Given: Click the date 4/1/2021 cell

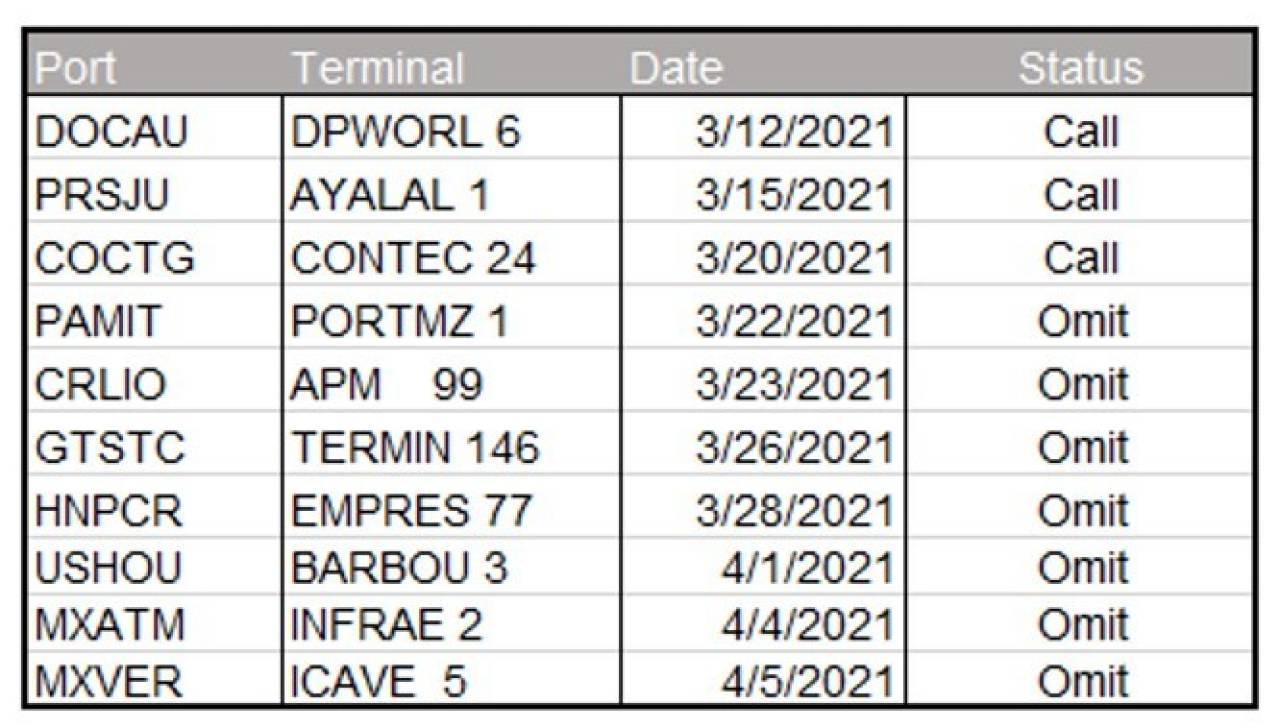Looking at the screenshot, I should click(x=764, y=566).
